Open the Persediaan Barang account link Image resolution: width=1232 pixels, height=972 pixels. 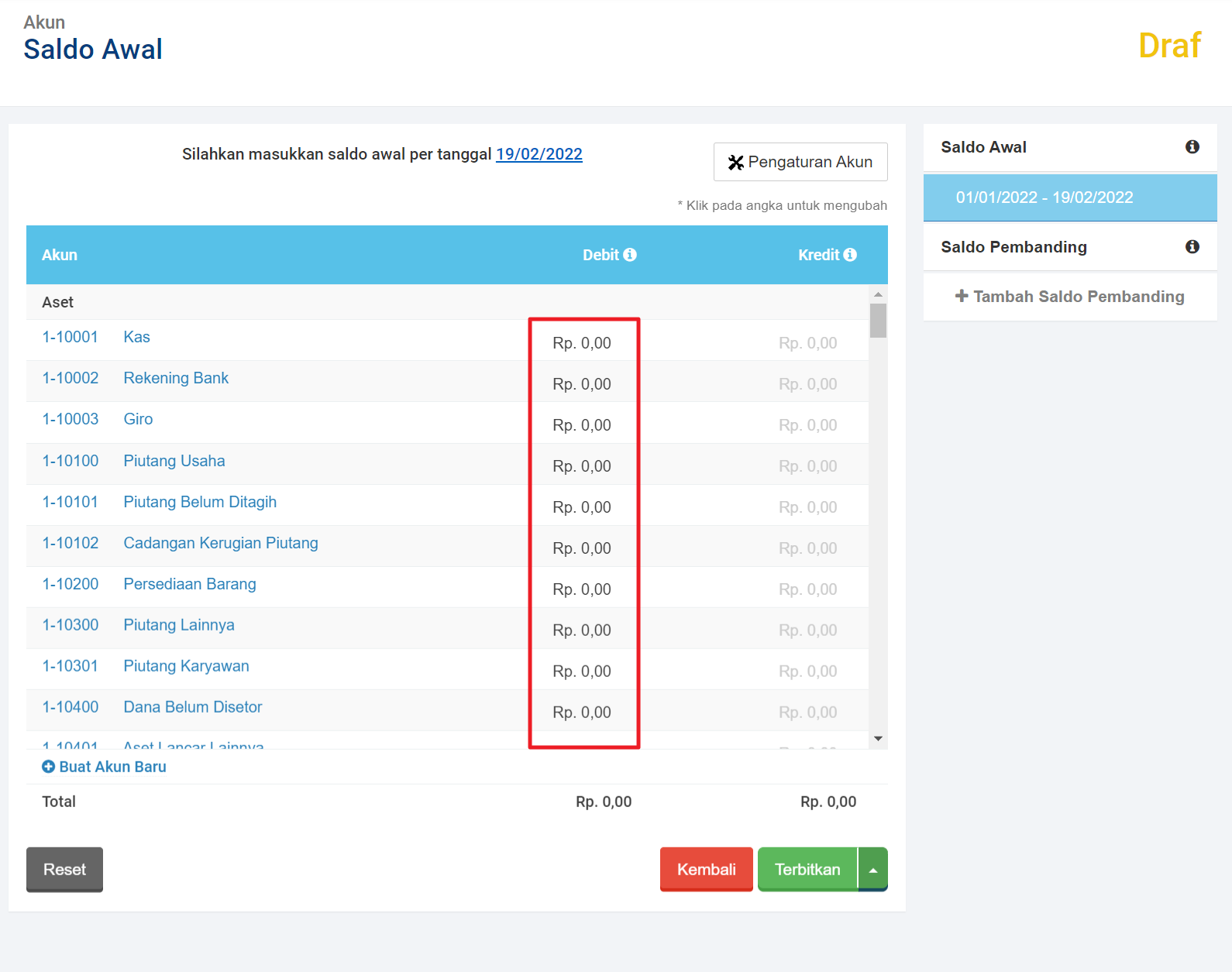[190, 584]
